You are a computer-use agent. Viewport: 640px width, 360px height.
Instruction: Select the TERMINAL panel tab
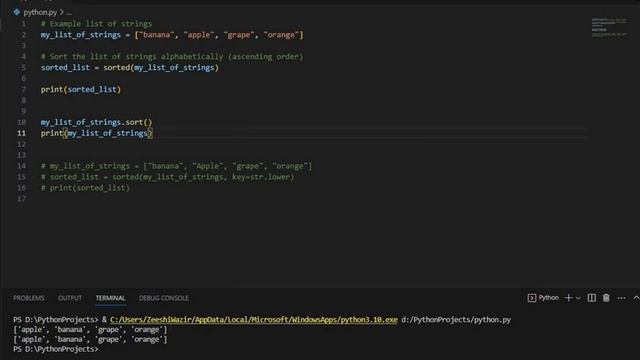111,298
